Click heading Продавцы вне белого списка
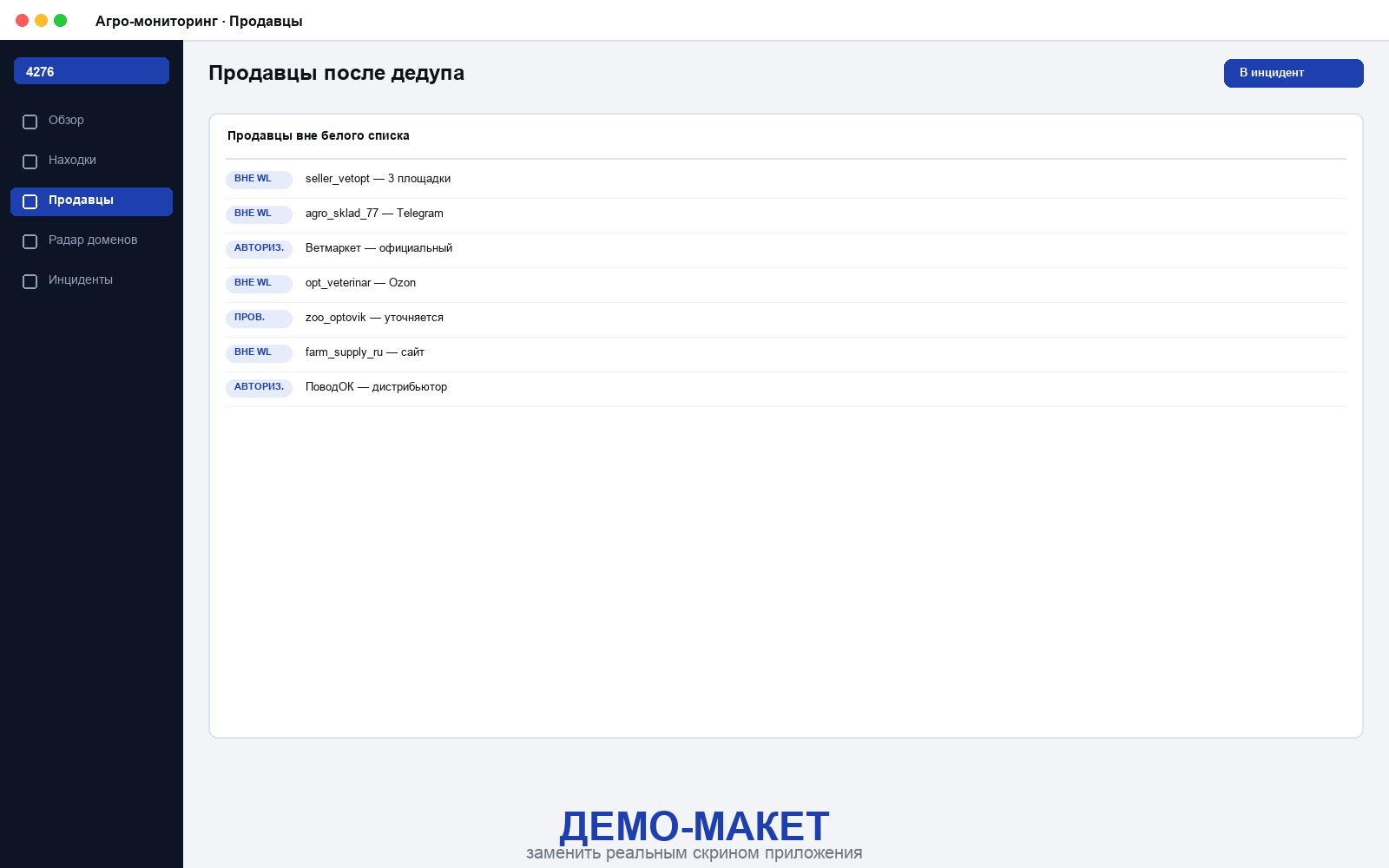 tap(319, 136)
